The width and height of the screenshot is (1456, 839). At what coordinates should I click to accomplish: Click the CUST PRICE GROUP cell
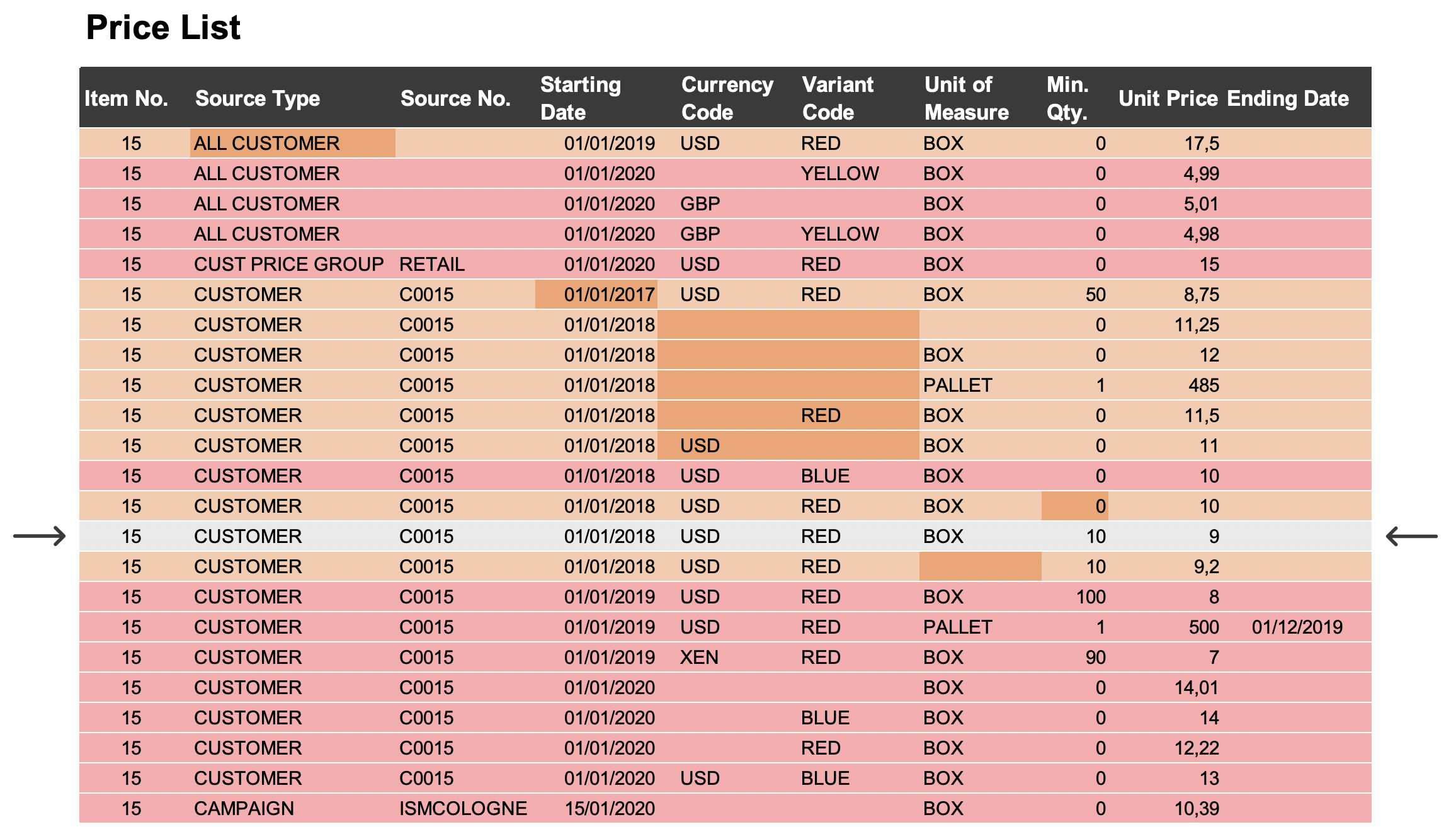288,264
